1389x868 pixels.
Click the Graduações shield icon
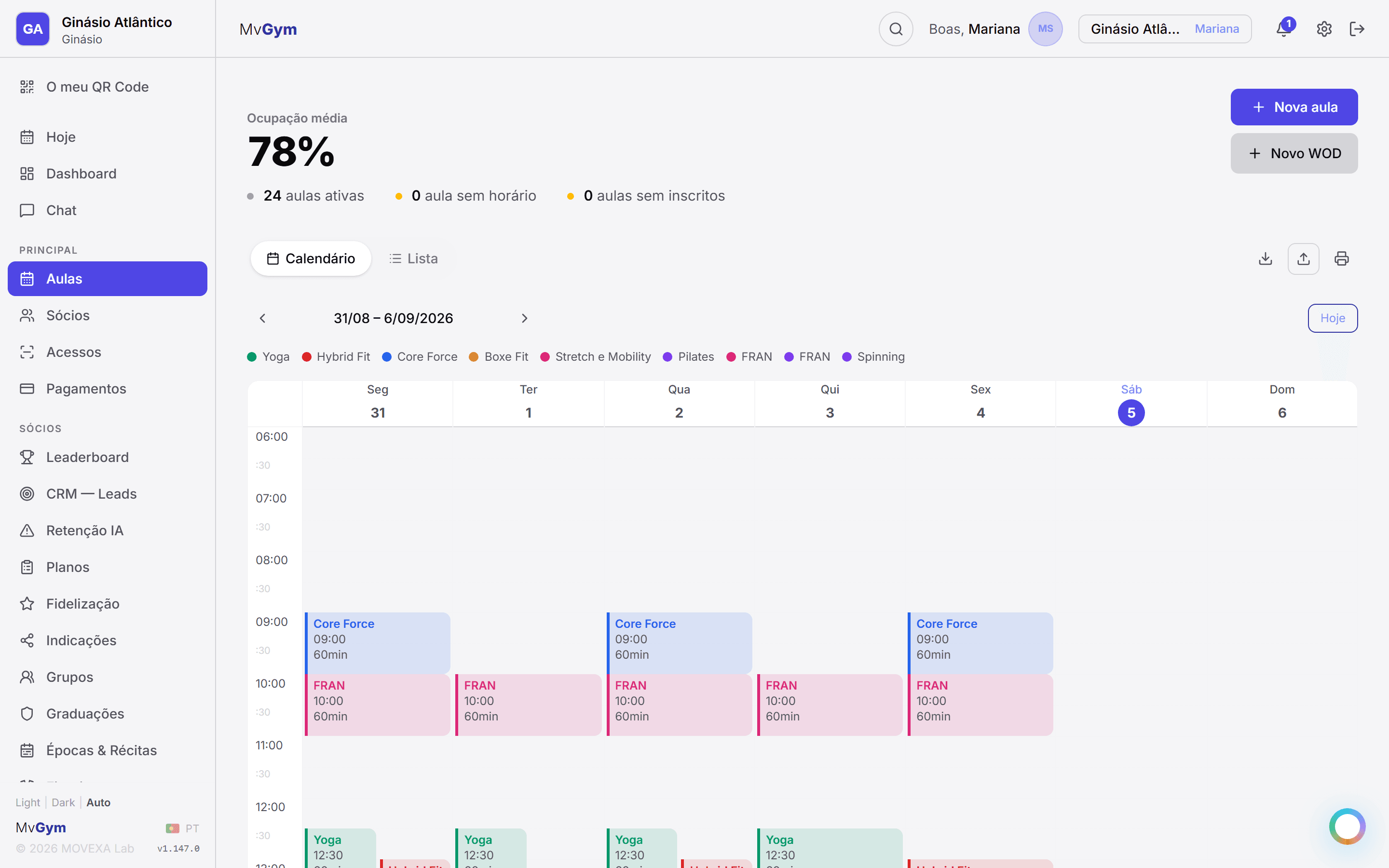(x=27, y=714)
